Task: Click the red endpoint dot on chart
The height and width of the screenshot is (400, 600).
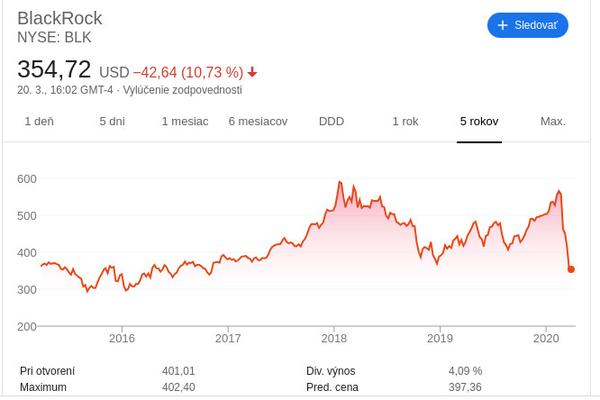Action: 571,268
